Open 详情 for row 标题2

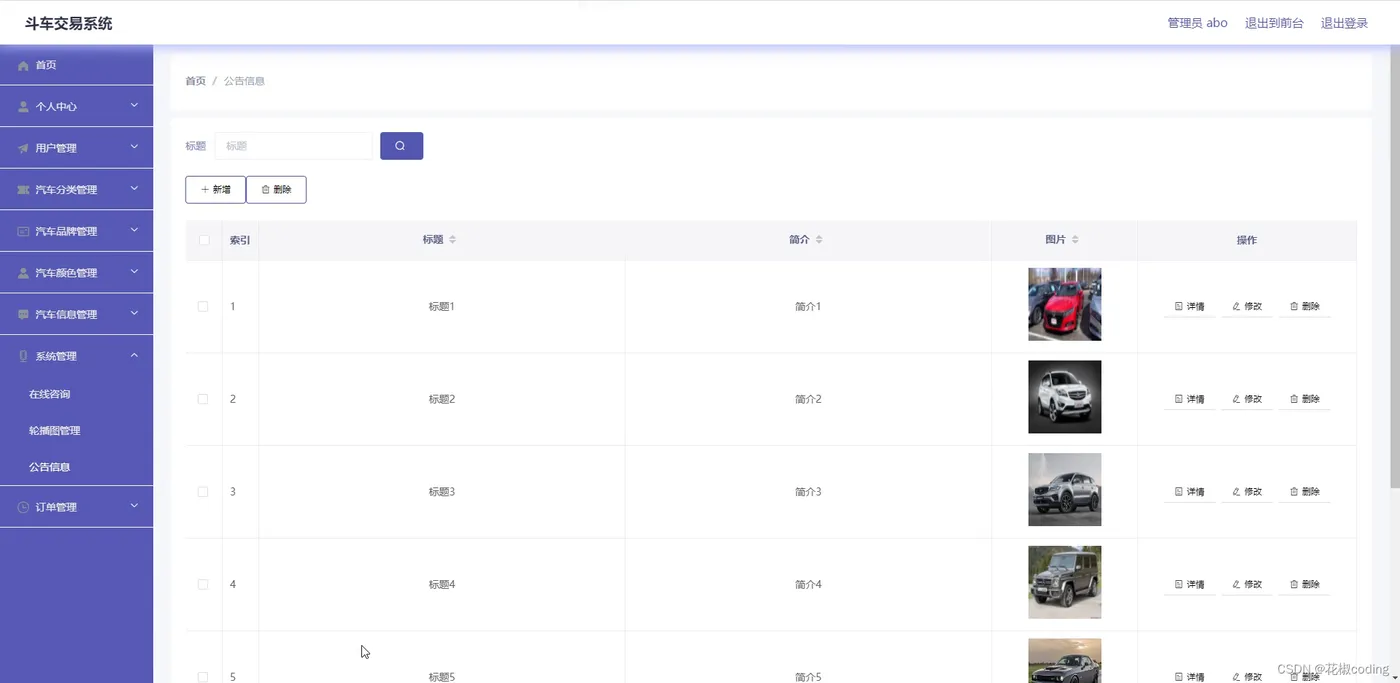tap(1190, 399)
